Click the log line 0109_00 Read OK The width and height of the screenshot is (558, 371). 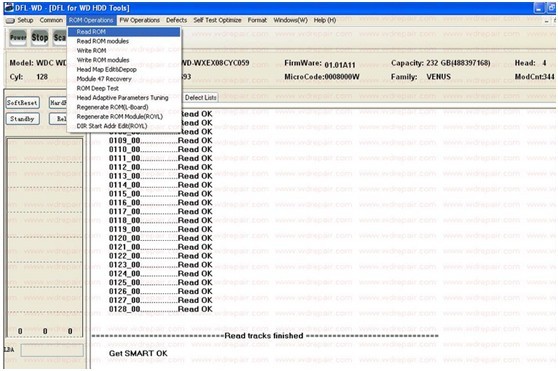160,141
